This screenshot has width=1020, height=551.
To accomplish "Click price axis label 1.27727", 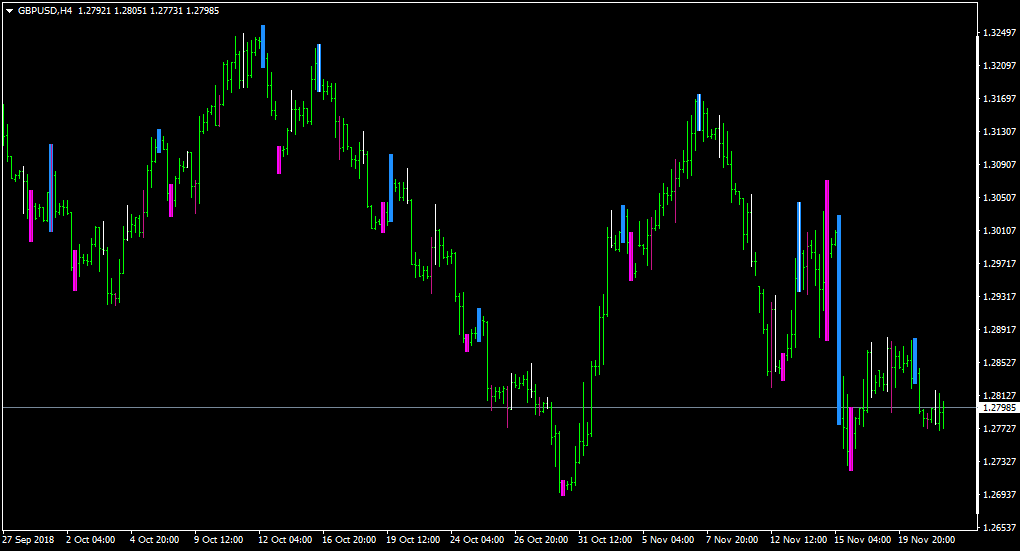I will [x=999, y=429].
